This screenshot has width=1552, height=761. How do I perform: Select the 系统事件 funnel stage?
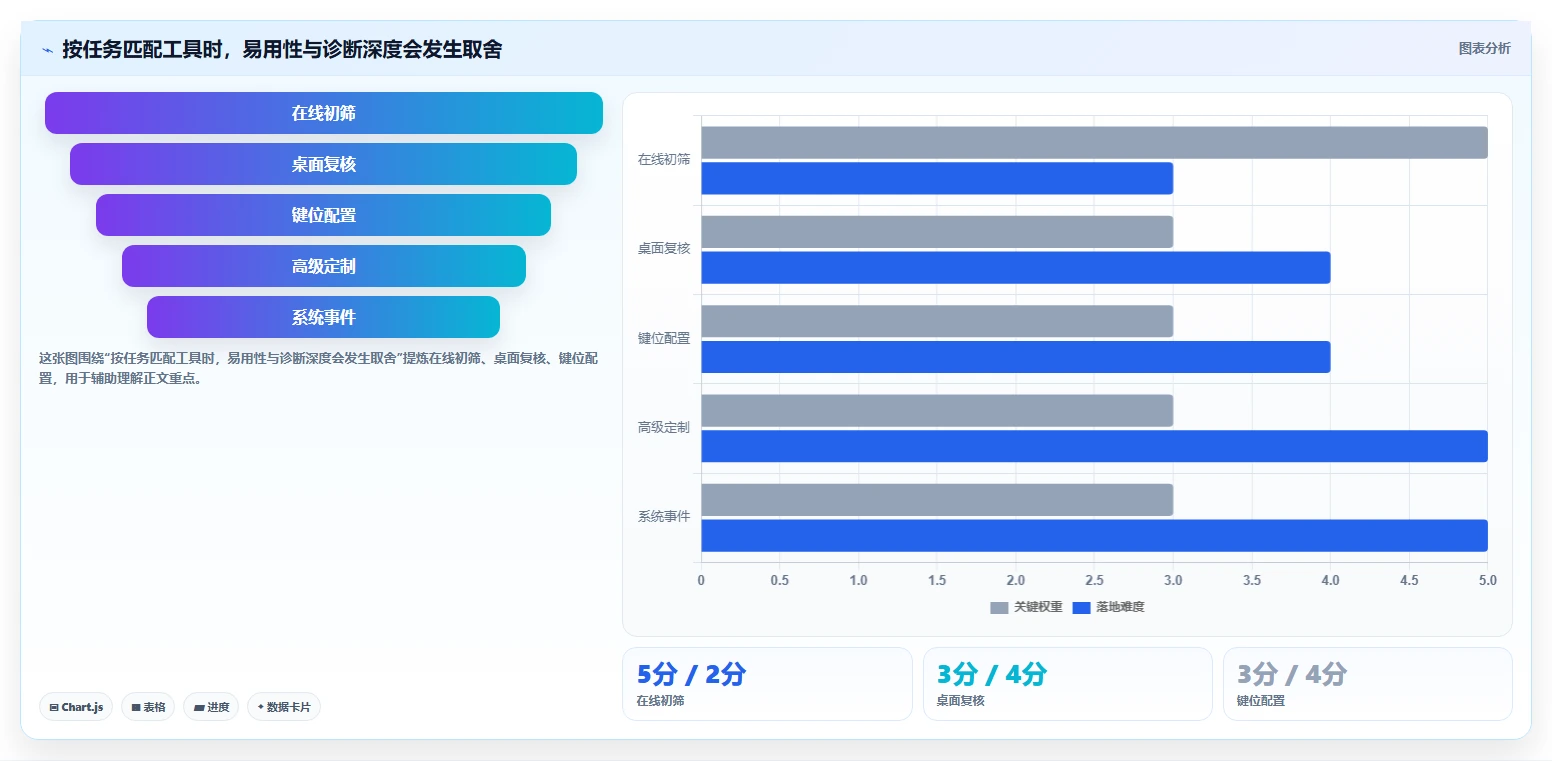[324, 317]
